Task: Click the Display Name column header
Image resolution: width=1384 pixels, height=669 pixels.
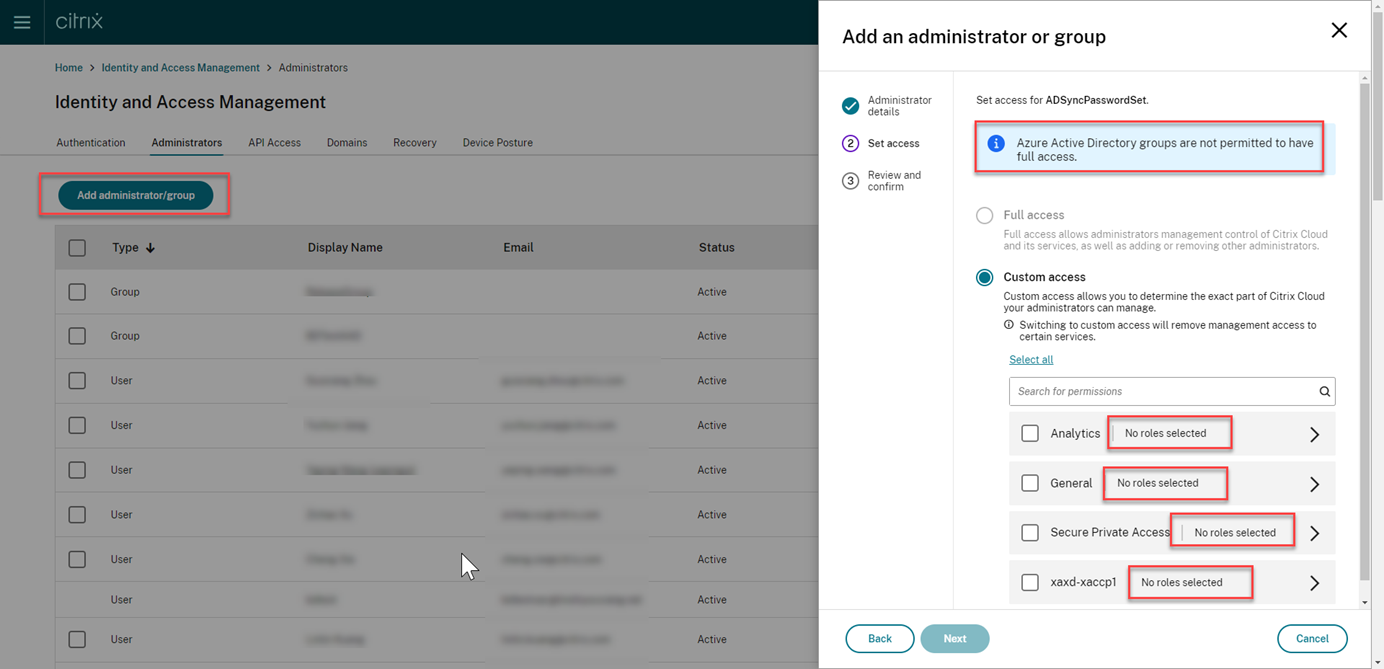Action: coord(345,248)
